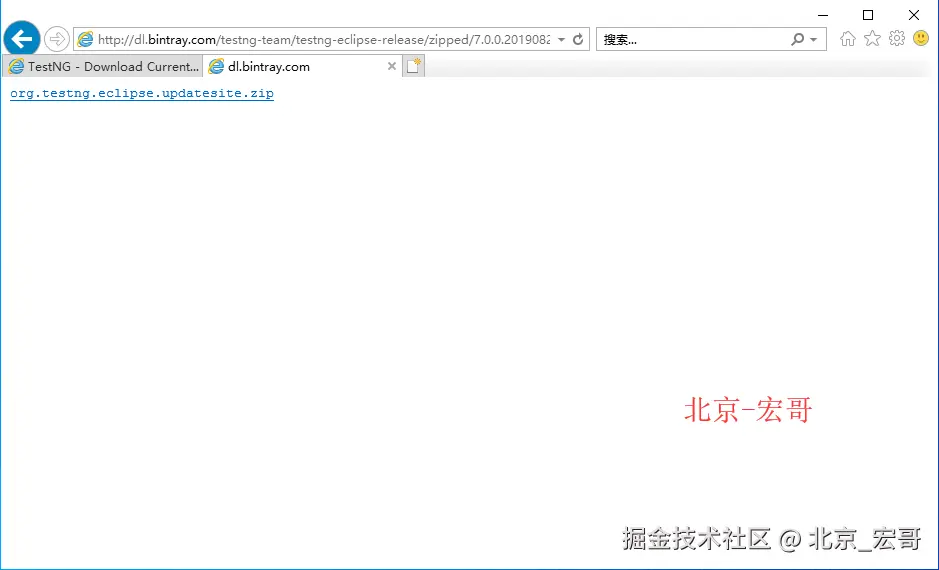Maximize the Internet Explorer window
This screenshot has height=570, width=939.
click(x=868, y=15)
